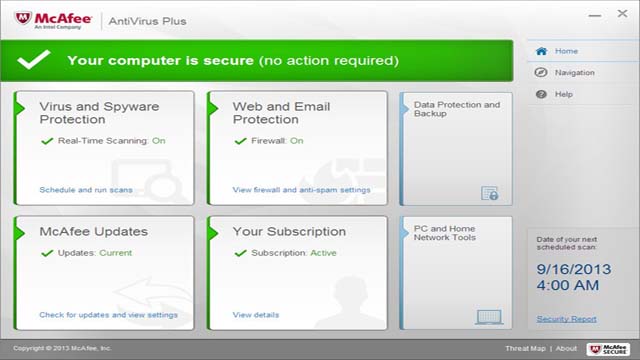View details of your subscription
The height and width of the screenshot is (360, 640).
[256, 315]
